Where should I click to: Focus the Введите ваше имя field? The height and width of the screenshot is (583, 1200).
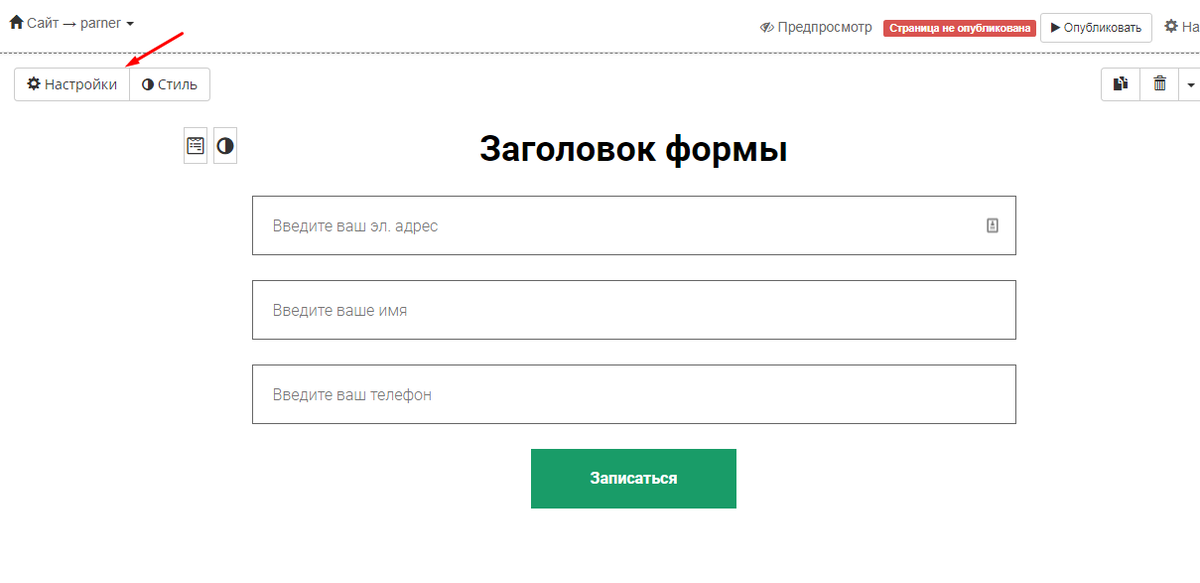point(634,310)
